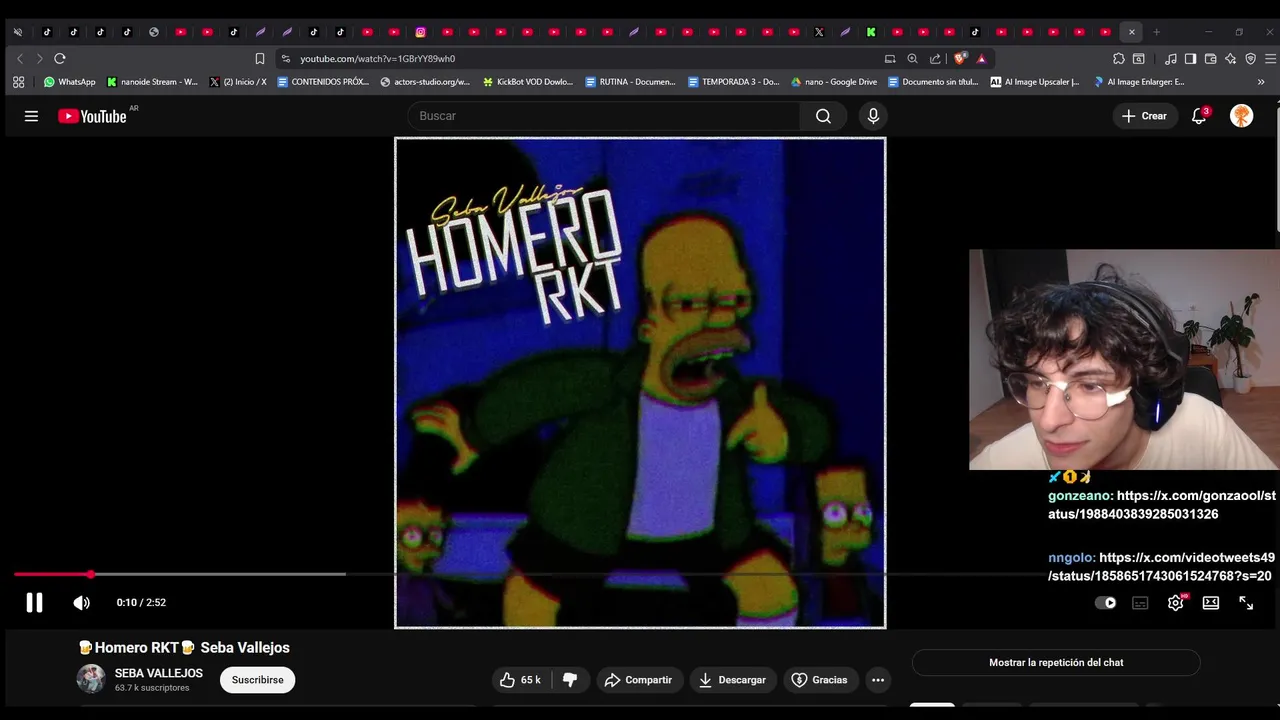Screen dimensions: 1280x720
Task: Bookmark this page using the address bar icon
Action: (x=260, y=59)
